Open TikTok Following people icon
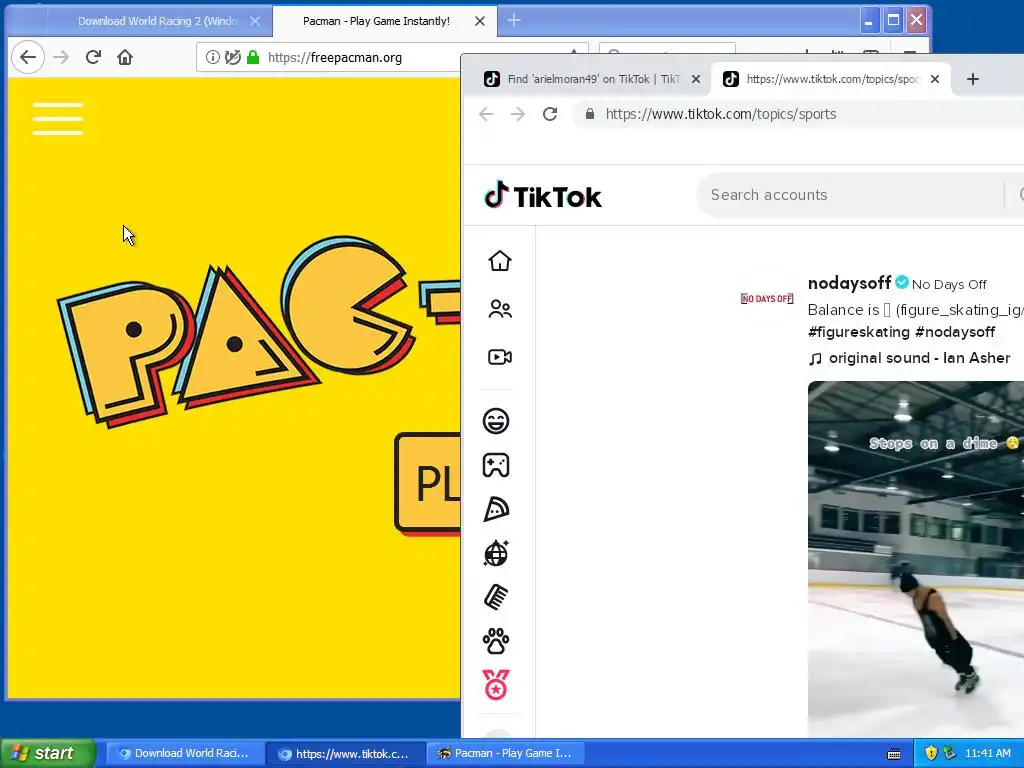This screenshot has width=1024, height=768. pos(500,308)
